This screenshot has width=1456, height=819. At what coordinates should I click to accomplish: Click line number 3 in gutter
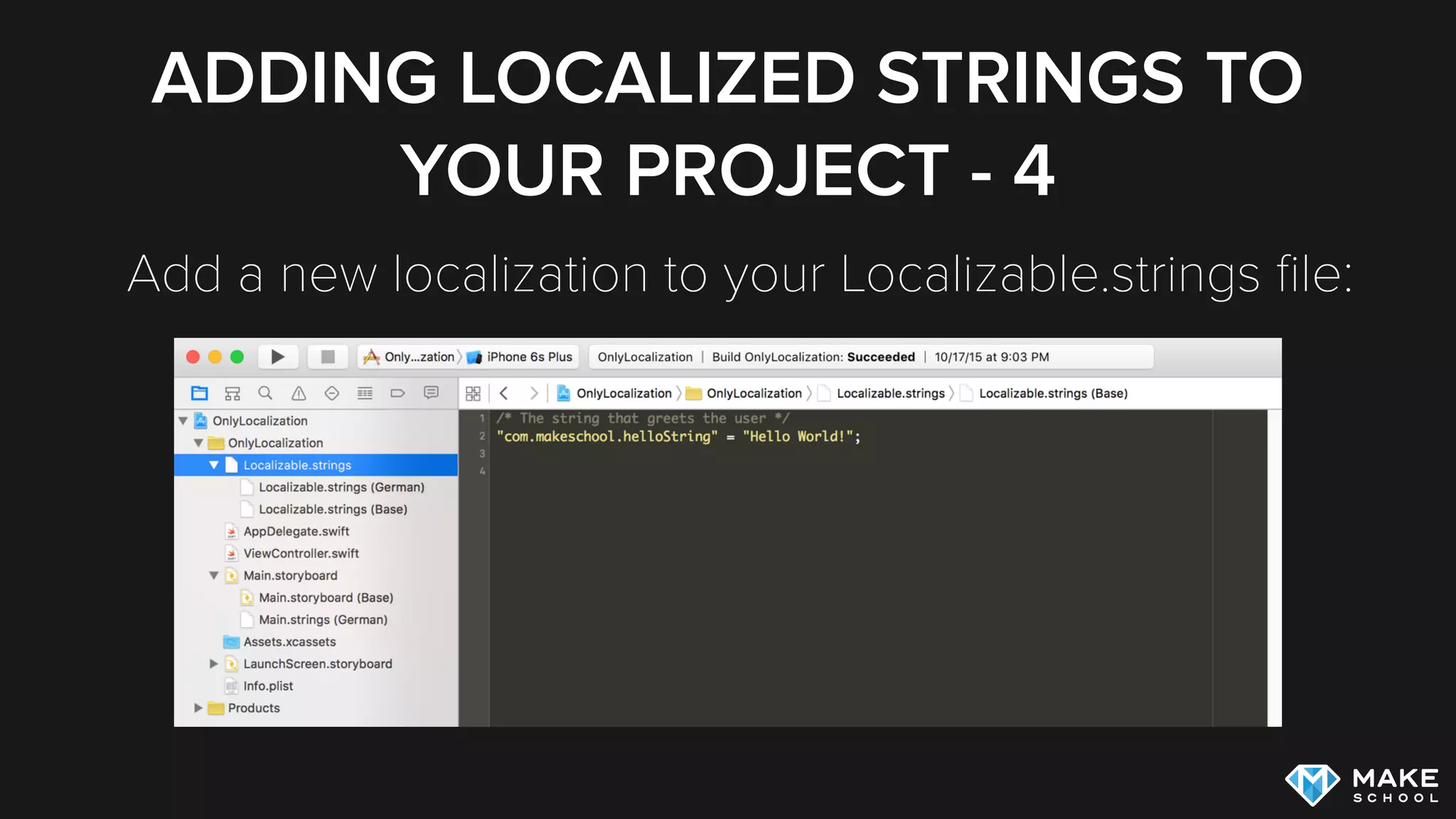click(x=482, y=454)
